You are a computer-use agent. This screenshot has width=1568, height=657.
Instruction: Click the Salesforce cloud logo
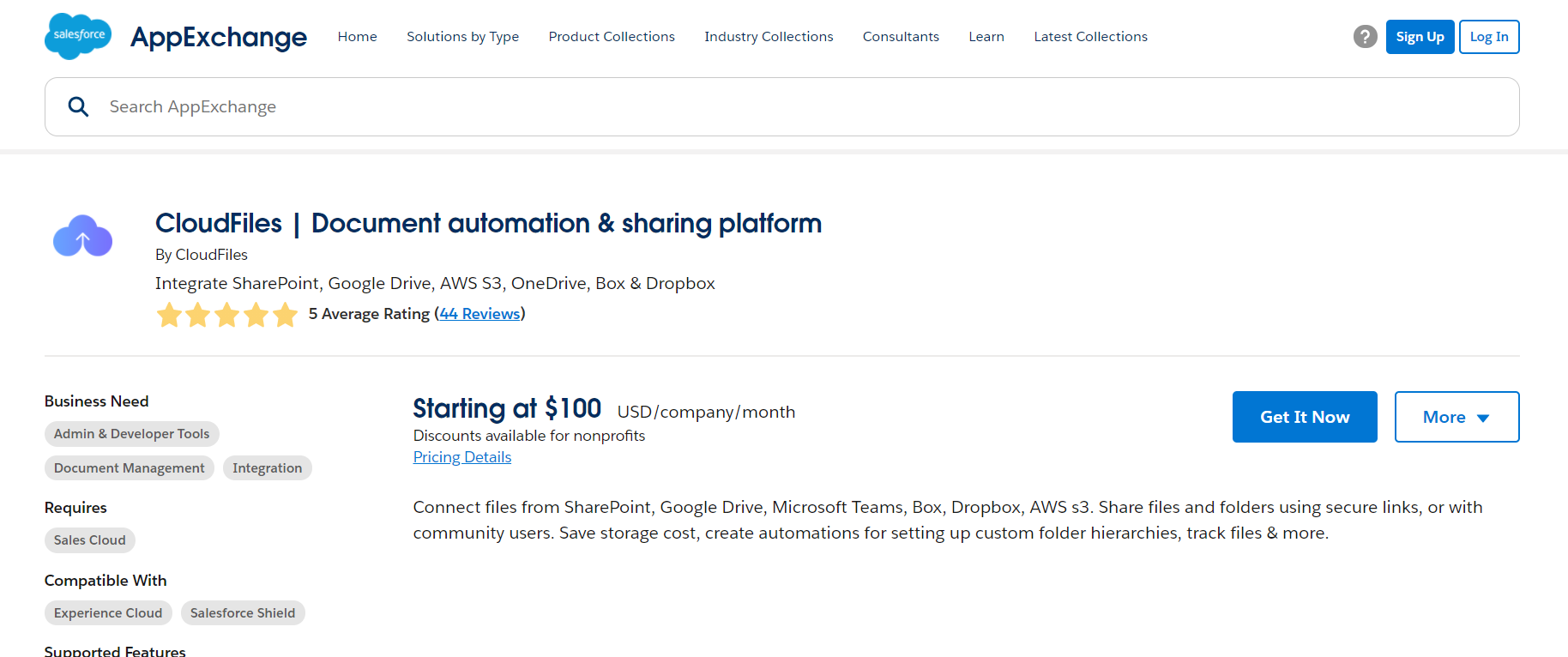pyautogui.click(x=78, y=36)
